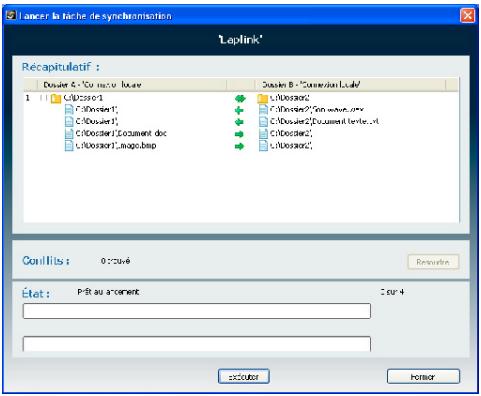Click the Fermer button

tap(423, 377)
